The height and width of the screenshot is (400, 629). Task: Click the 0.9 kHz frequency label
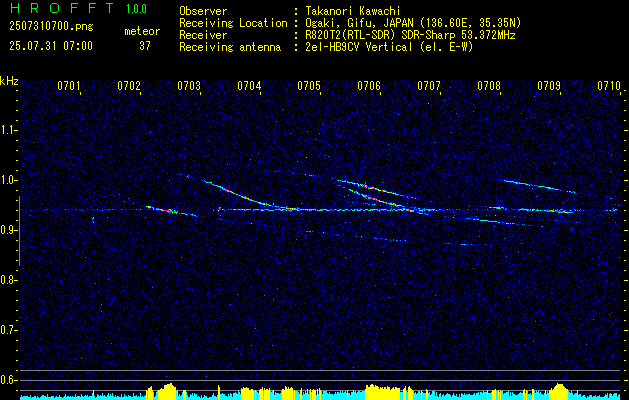pos(7,230)
